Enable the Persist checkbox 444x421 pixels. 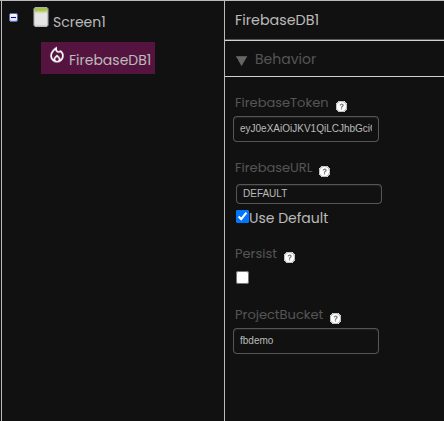pos(242,277)
